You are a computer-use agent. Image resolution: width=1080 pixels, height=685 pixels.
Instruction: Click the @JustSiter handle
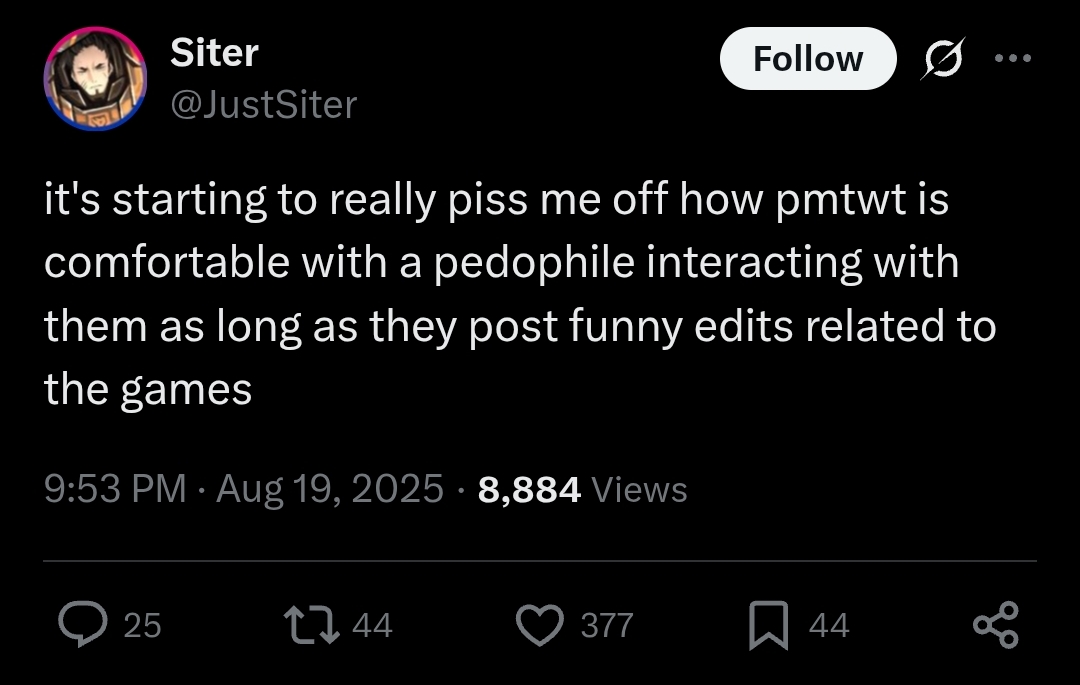(264, 104)
